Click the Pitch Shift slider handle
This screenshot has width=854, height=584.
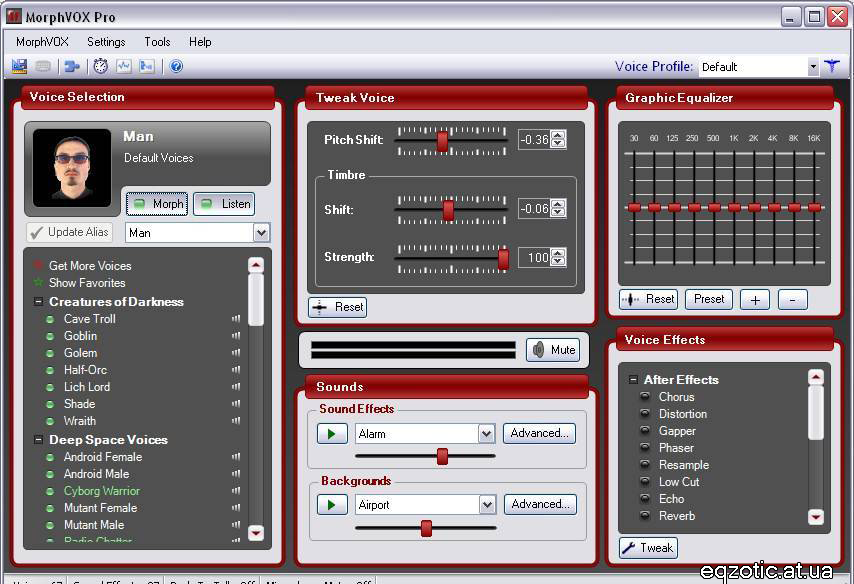click(x=442, y=142)
